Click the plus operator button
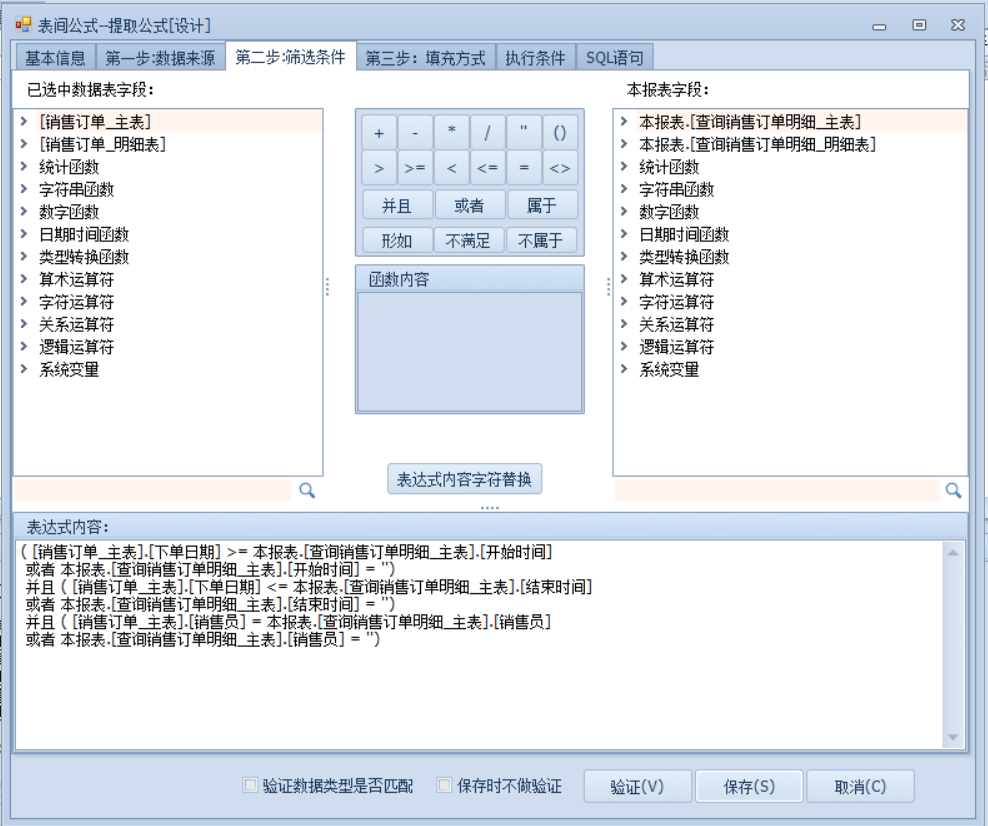This screenshot has width=988, height=826. (379, 133)
